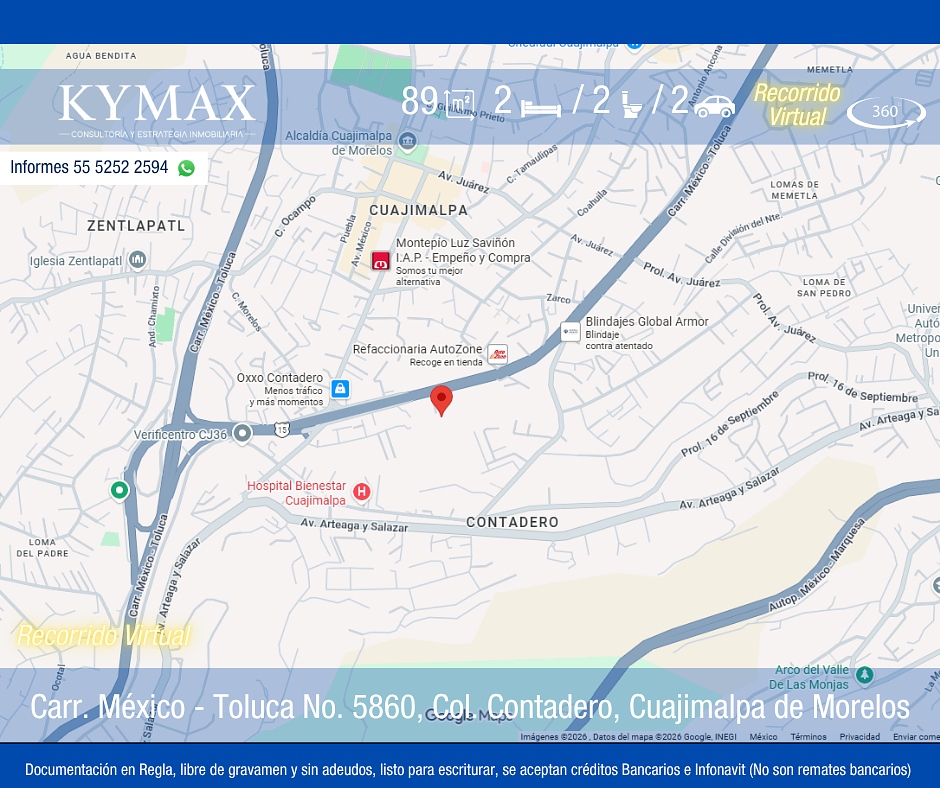This screenshot has width=940, height=788.
Task: Select the Iglesia Zentlapatl landmark icon
Action: [x=138, y=260]
